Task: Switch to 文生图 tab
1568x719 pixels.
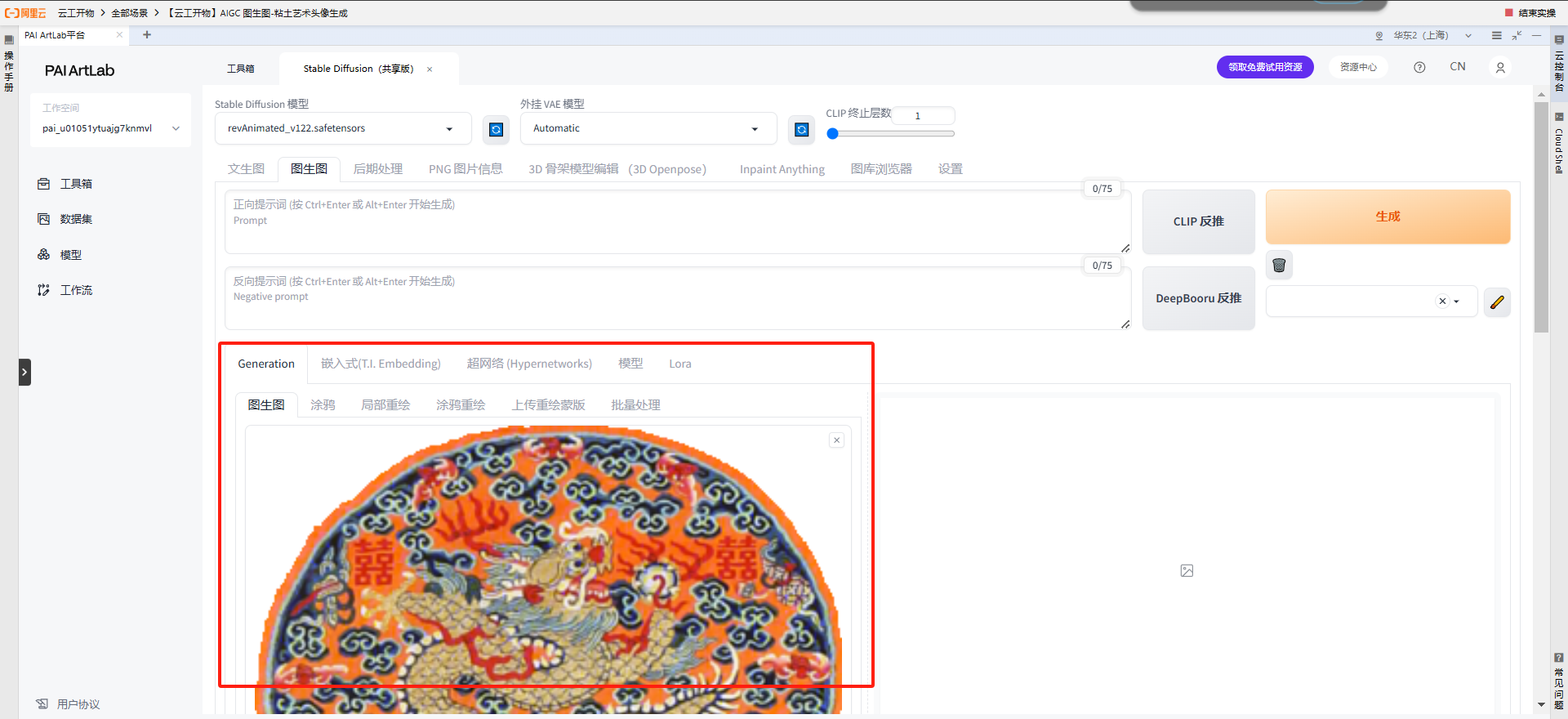Action: (x=246, y=169)
